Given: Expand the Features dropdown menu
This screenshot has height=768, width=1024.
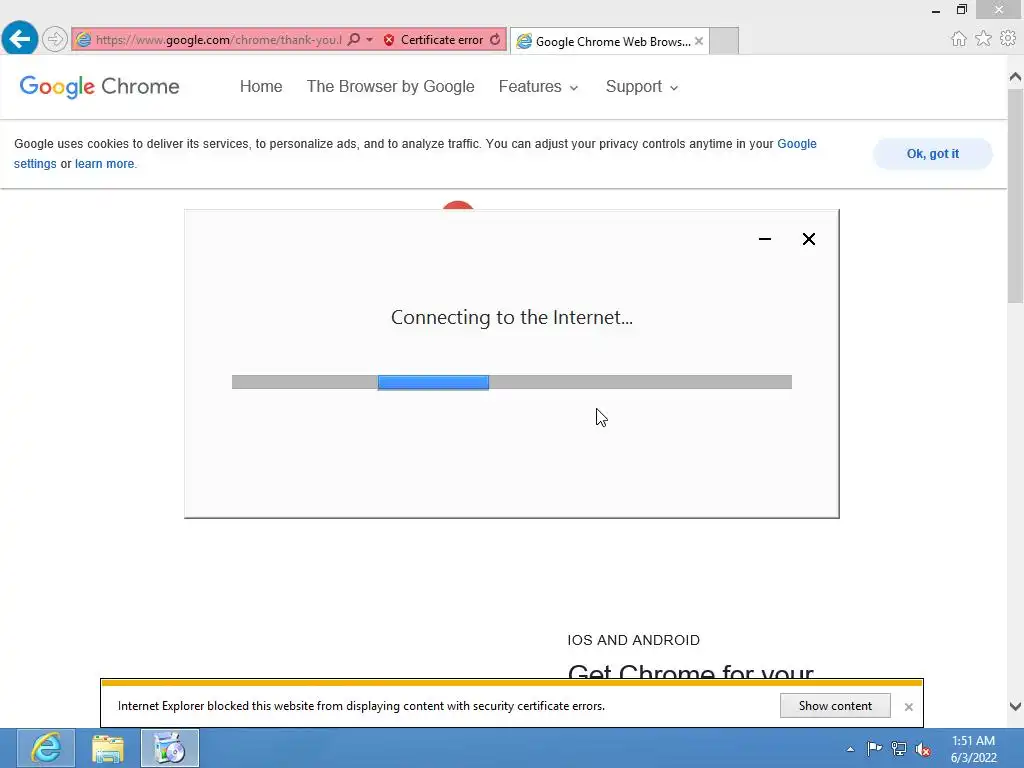Looking at the screenshot, I should [x=538, y=86].
